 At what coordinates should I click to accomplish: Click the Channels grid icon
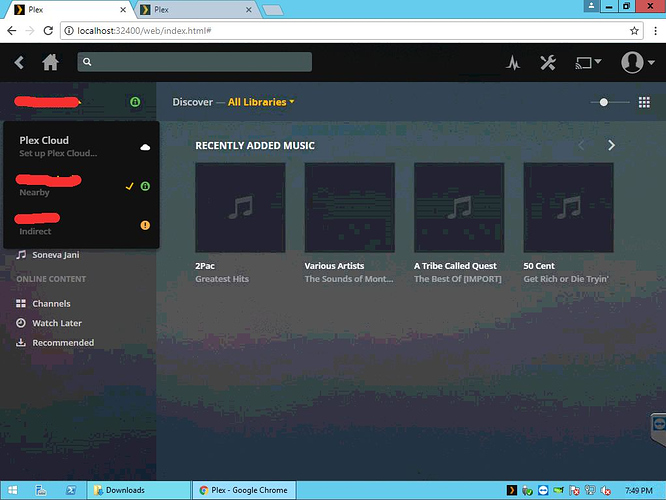[x=21, y=303]
